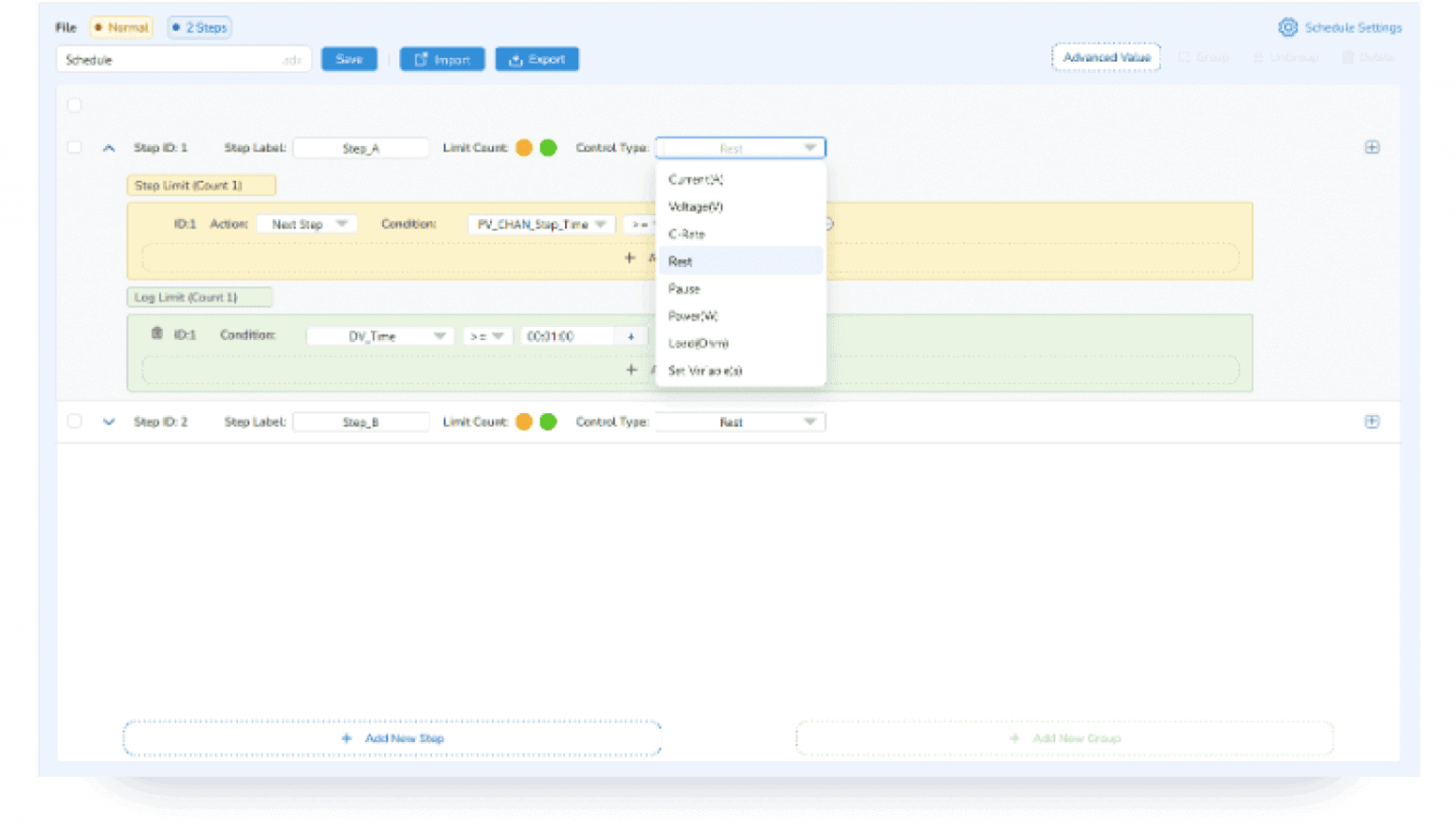
Task: Click the plus icon beside 00:01:00 value
Action: [x=630, y=336]
